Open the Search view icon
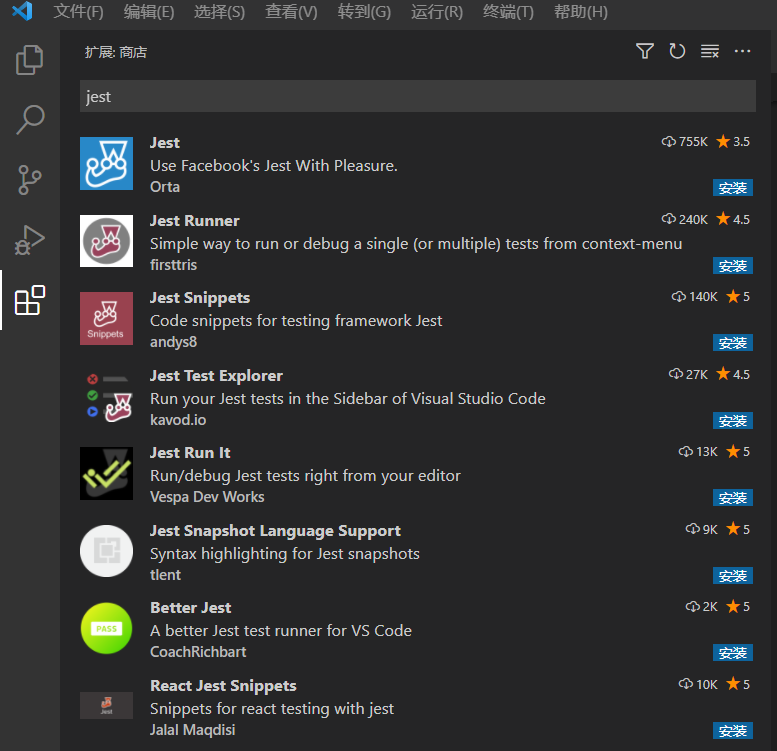 pyautogui.click(x=30, y=119)
